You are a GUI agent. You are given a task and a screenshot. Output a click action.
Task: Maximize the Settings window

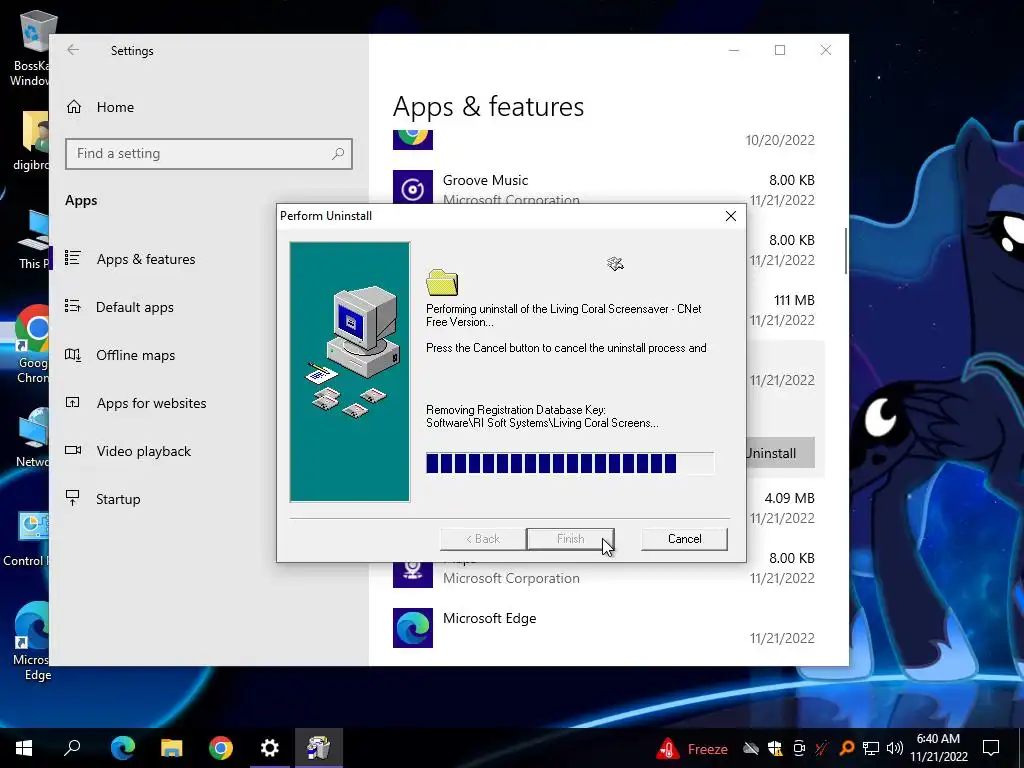780,50
